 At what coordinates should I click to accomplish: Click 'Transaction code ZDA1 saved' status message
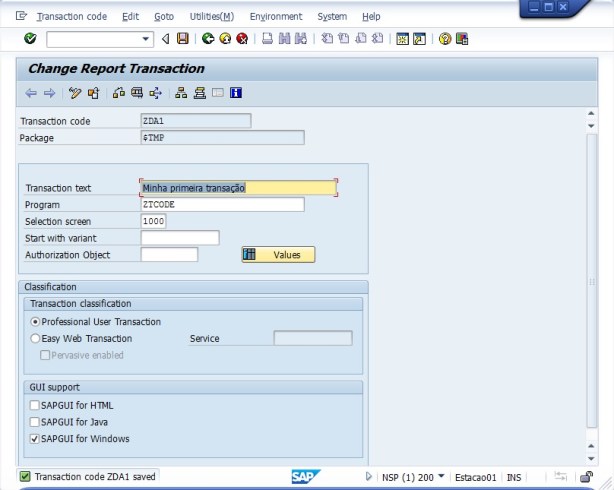95,477
